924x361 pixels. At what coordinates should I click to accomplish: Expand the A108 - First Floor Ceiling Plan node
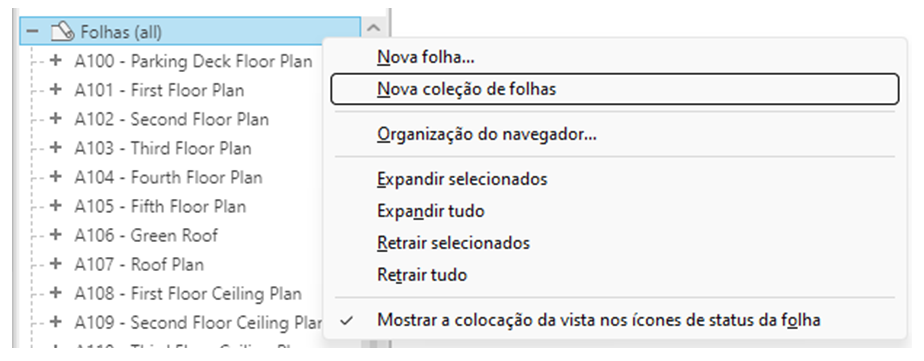55,293
